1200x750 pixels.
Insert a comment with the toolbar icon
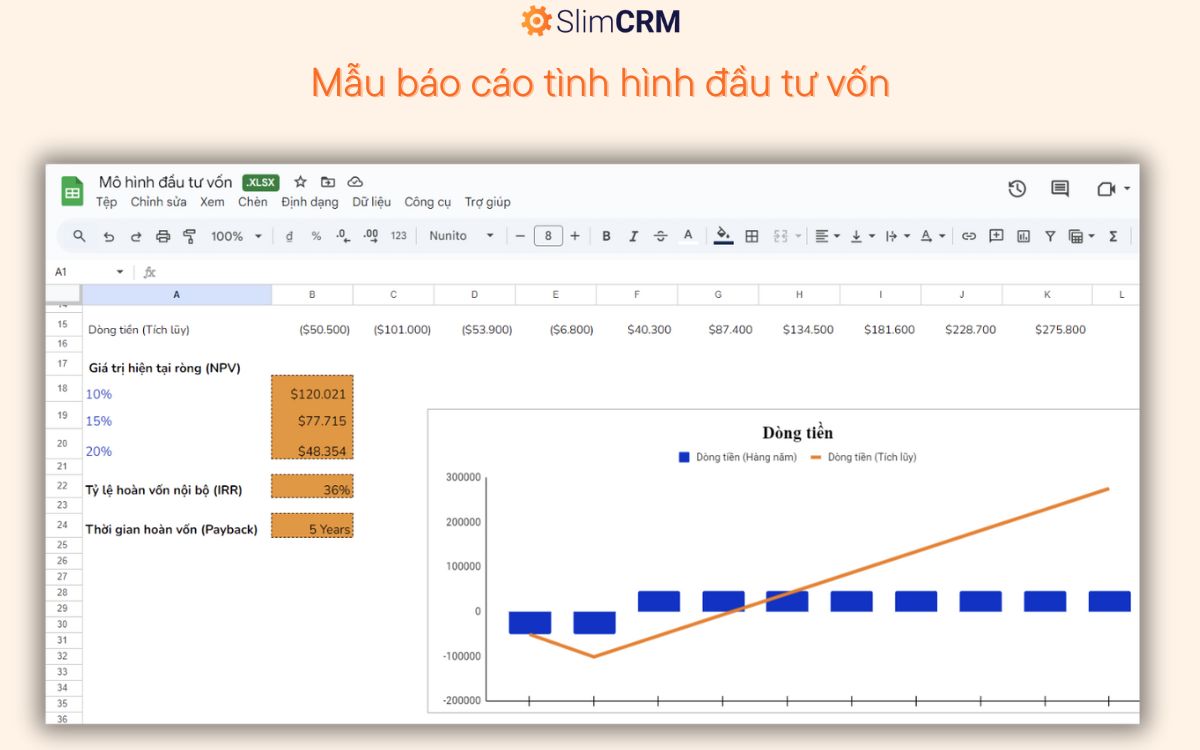coord(995,236)
